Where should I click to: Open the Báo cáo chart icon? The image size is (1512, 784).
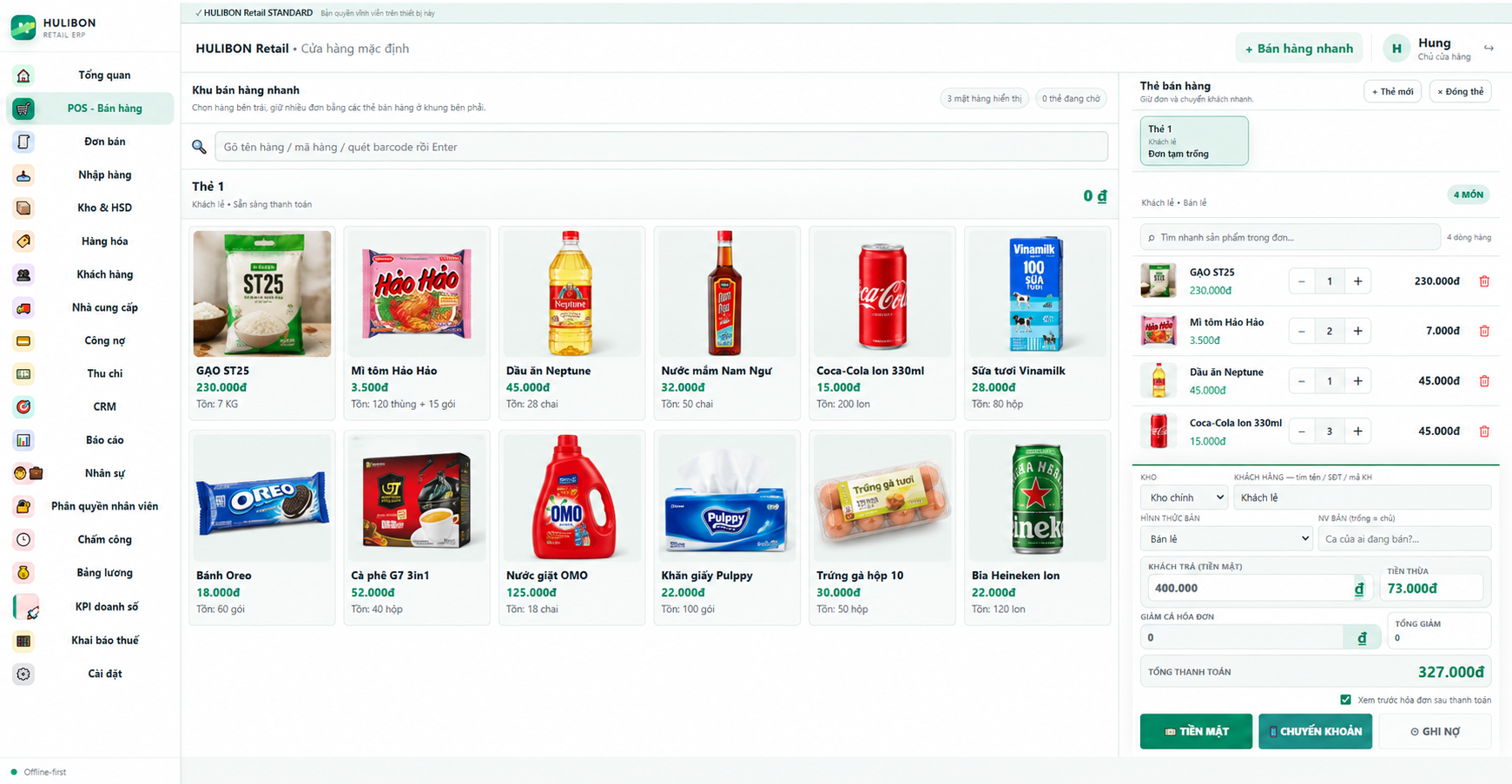tap(23, 440)
